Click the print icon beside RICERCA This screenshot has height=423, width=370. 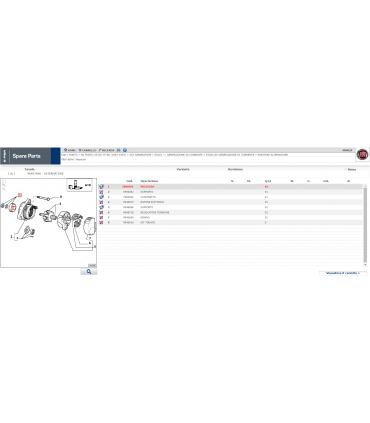(x=118, y=150)
